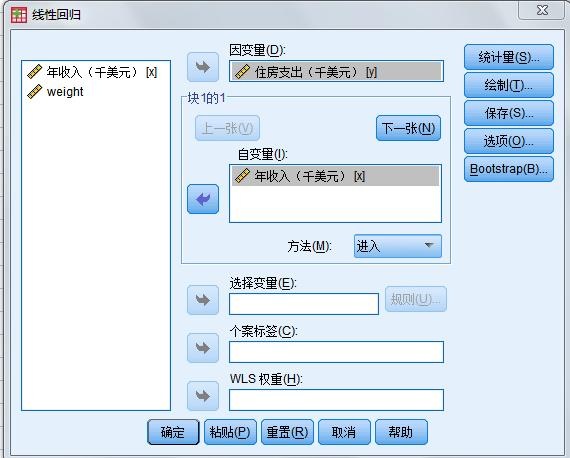This screenshot has height=458, width=570.
Task: Click arrow button next to 个案标签 field
Action: 203,348
